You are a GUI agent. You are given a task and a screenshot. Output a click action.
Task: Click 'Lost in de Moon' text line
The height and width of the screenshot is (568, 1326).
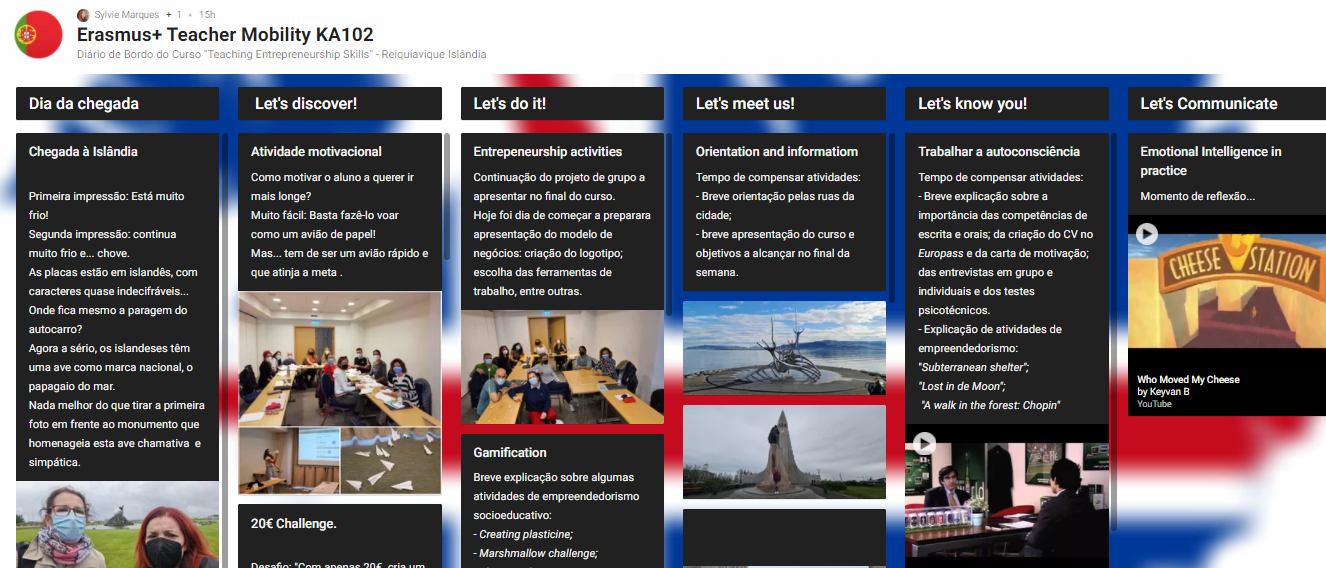click(963, 386)
